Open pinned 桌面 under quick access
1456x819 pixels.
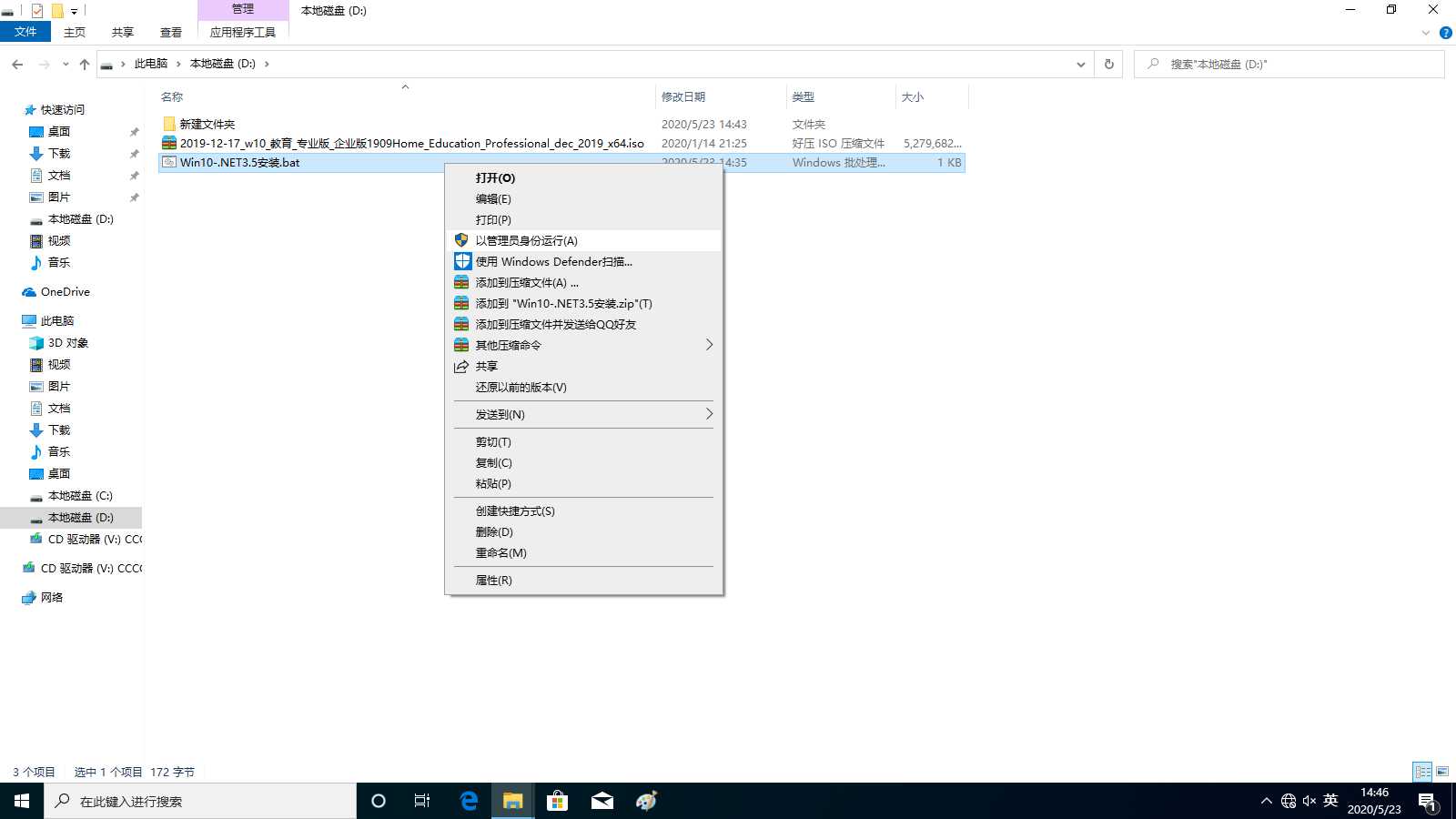point(59,131)
